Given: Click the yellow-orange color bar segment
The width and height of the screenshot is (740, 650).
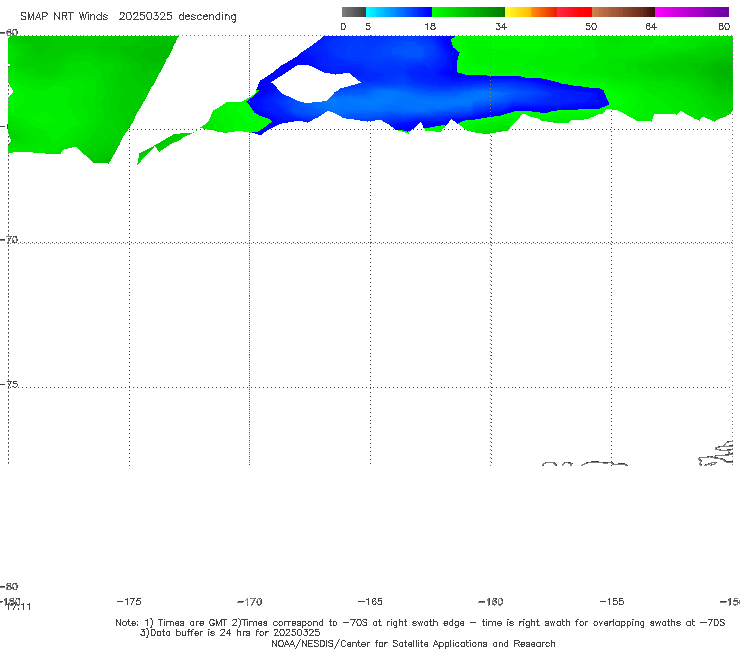Looking at the screenshot, I should click(x=531, y=12).
